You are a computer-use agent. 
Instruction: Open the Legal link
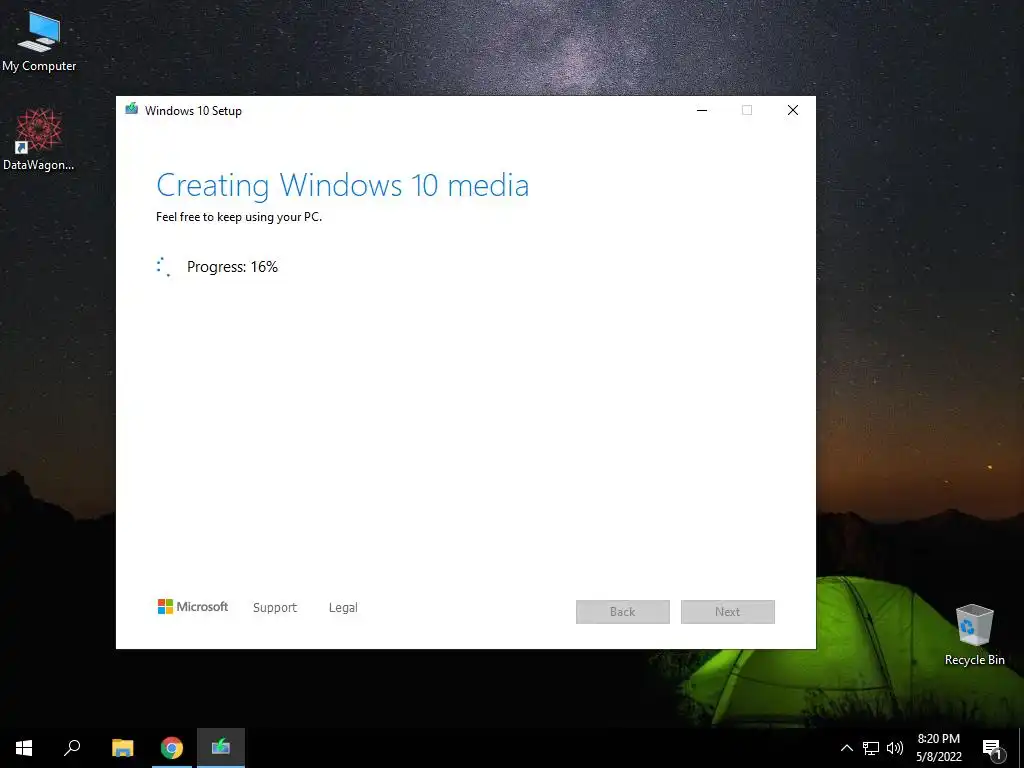tap(343, 607)
